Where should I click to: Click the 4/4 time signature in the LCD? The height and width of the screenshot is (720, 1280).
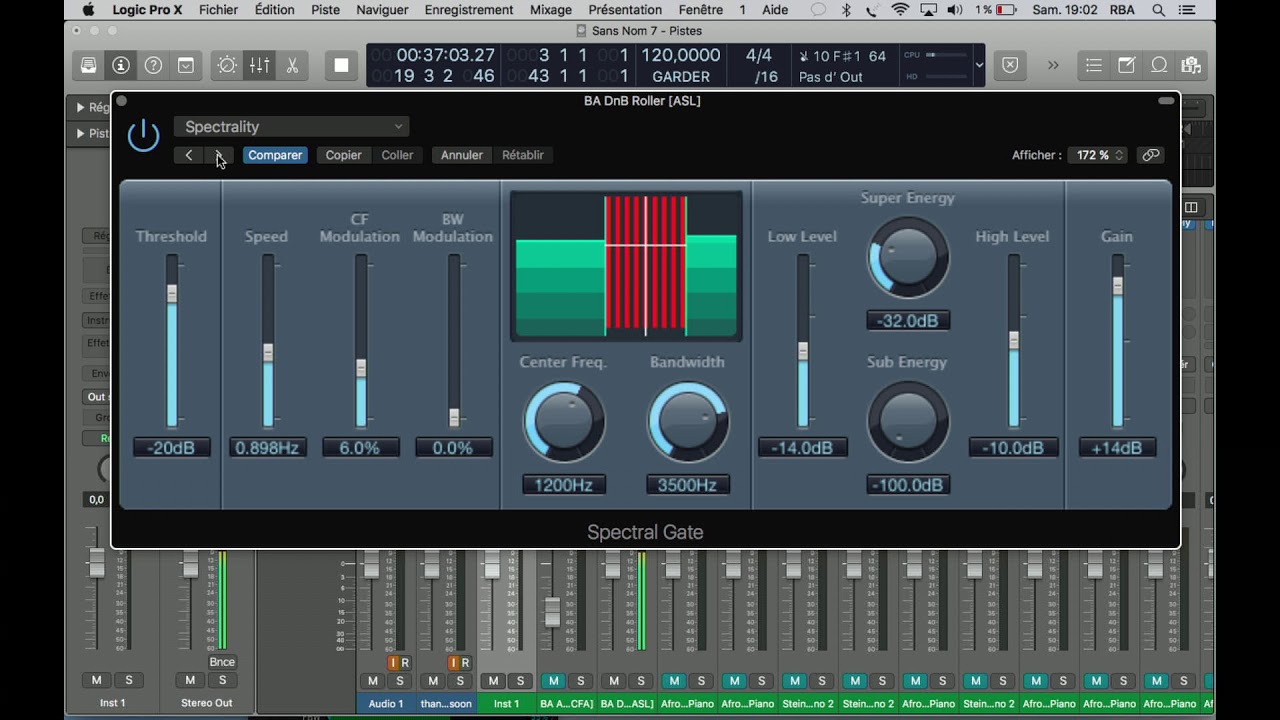(x=759, y=55)
